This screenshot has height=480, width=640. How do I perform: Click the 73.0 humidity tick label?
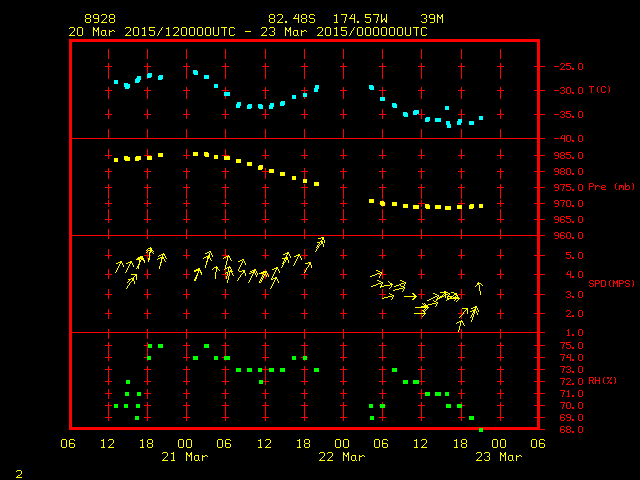coord(571,370)
